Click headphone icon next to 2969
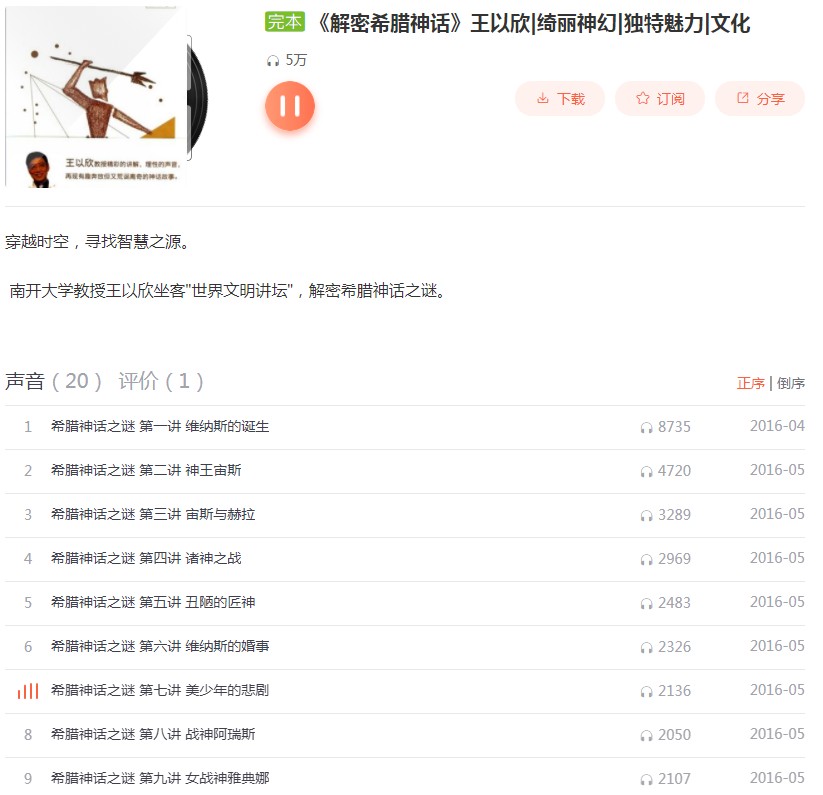Viewport: 823px width, 795px height. [x=646, y=560]
